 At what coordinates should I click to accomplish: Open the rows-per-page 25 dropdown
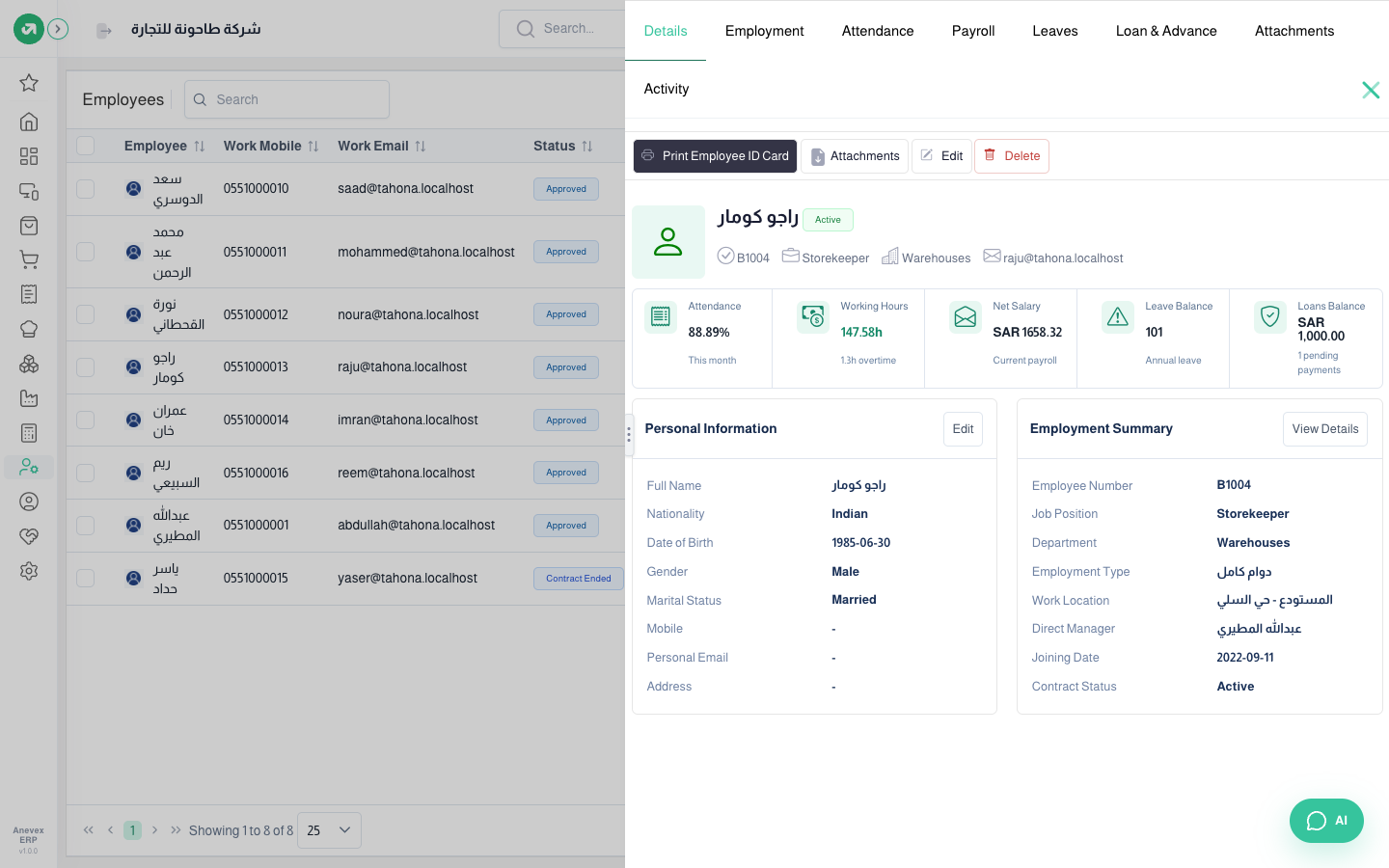tap(329, 830)
